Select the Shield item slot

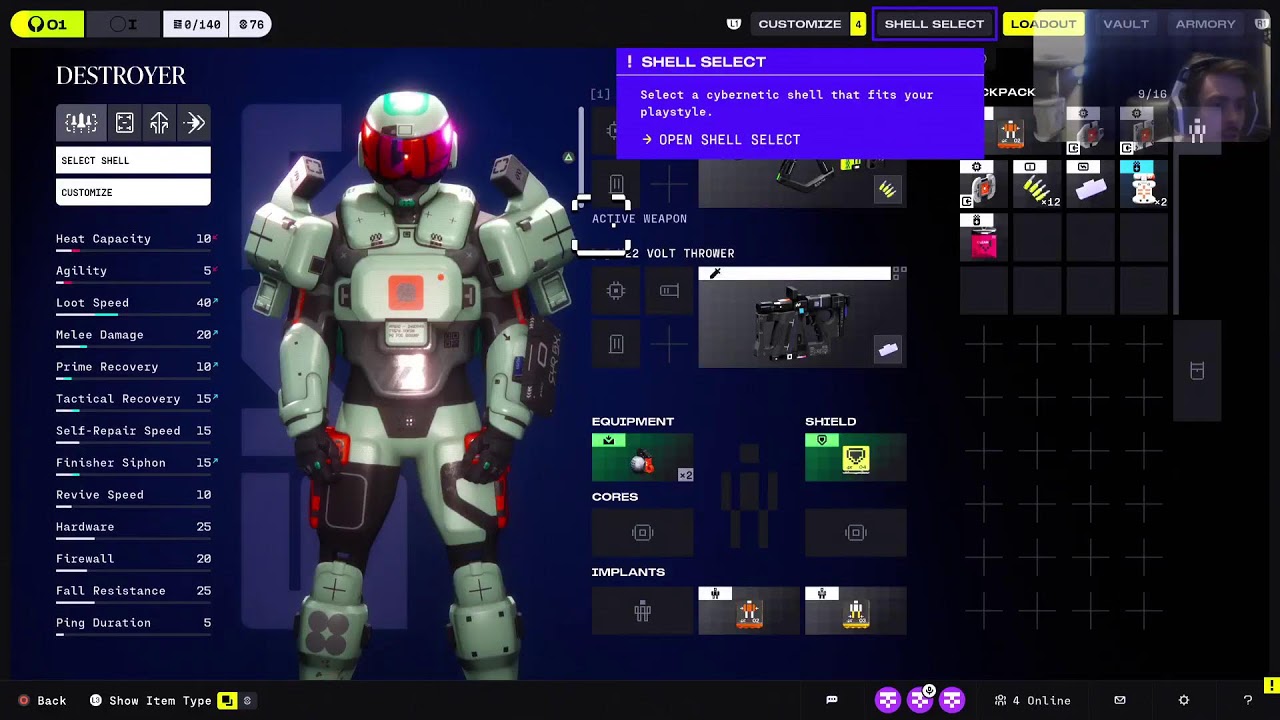coord(856,457)
